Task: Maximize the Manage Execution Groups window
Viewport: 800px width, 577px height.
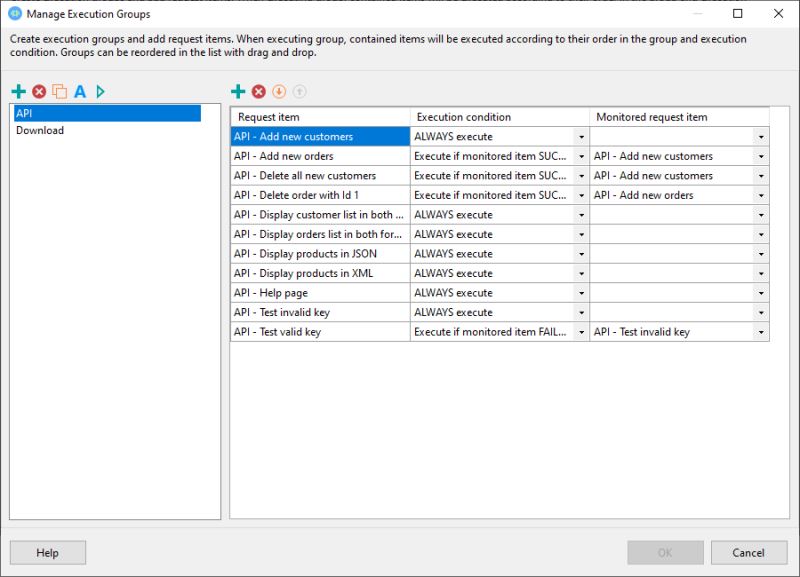Action: pyautogui.click(x=738, y=14)
